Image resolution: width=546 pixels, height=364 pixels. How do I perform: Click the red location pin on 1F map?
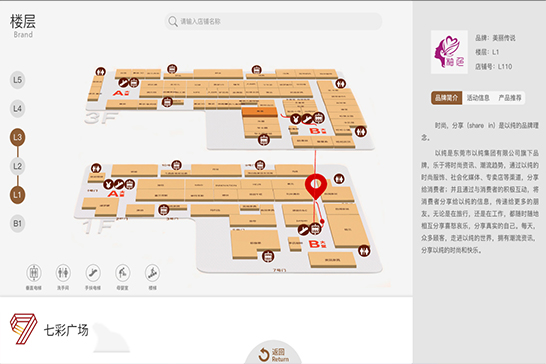(x=316, y=186)
